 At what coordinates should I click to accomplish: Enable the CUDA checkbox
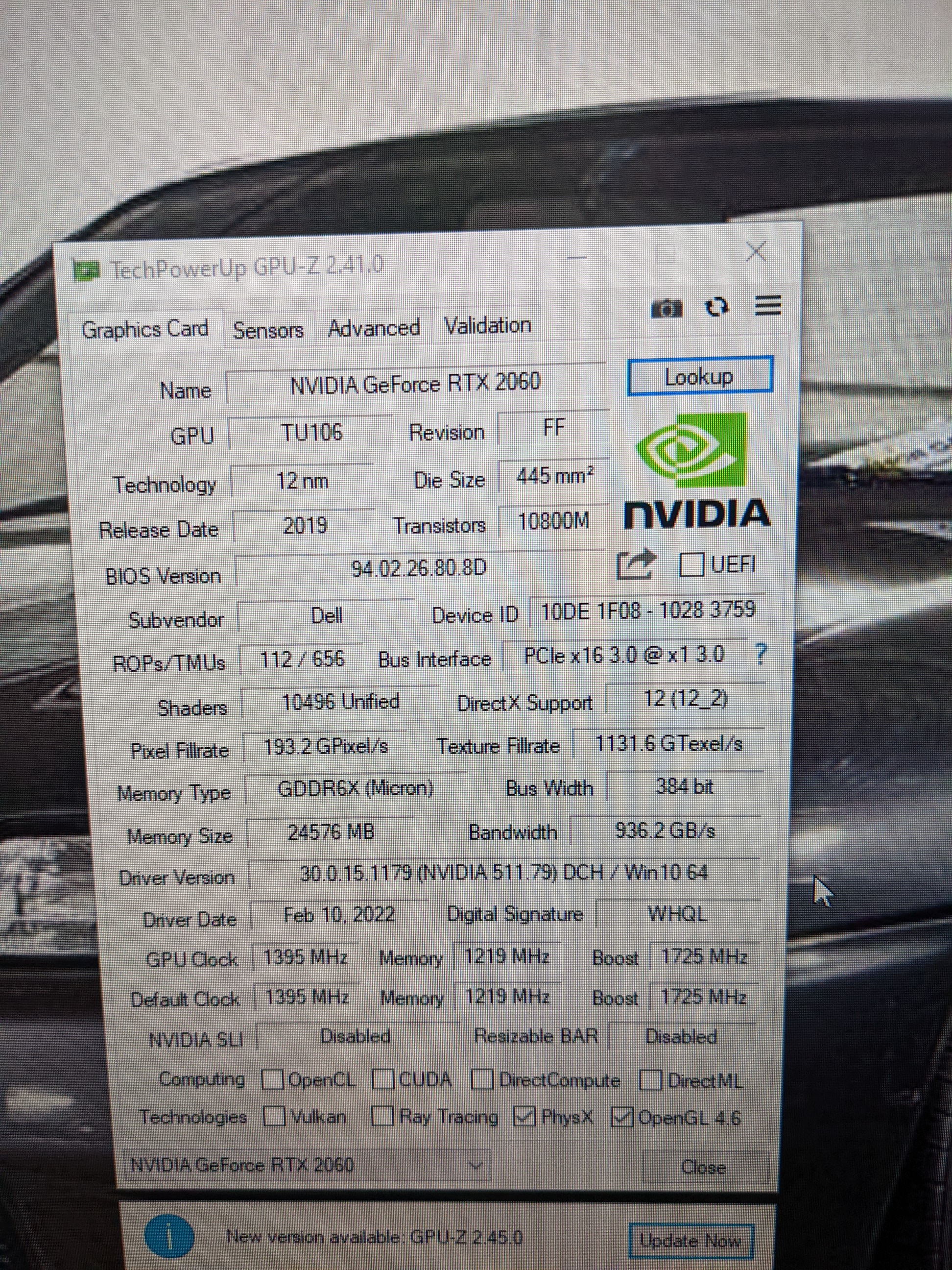[383, 1080]
